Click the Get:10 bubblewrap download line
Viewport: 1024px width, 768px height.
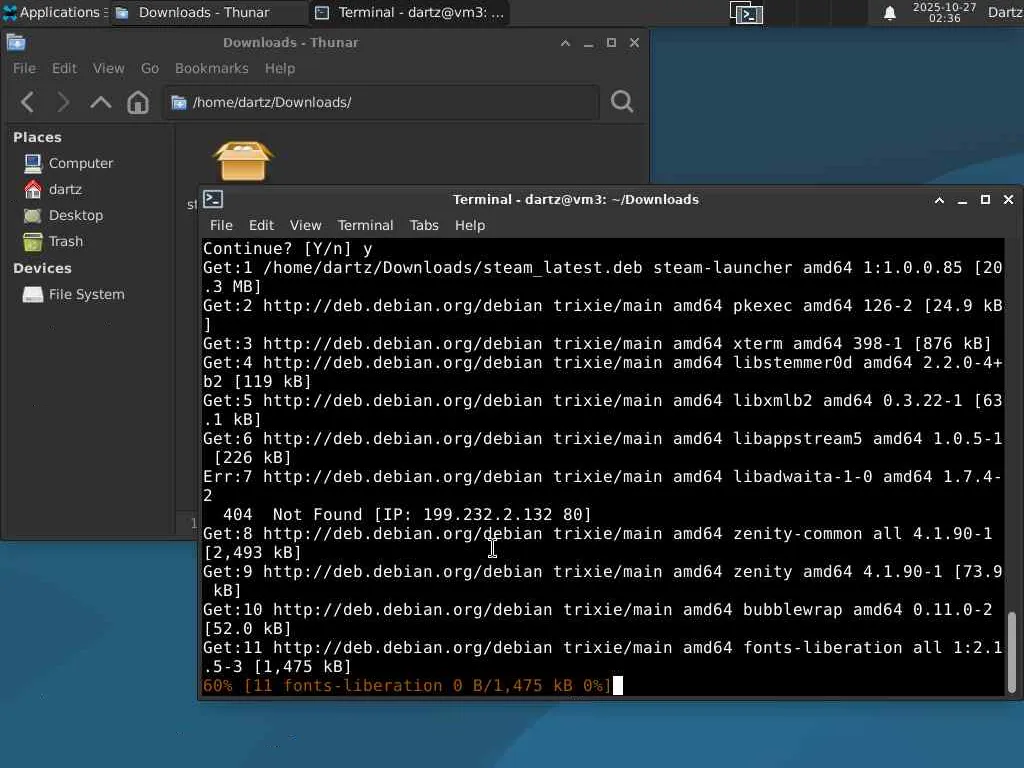(x=597, y=619)
